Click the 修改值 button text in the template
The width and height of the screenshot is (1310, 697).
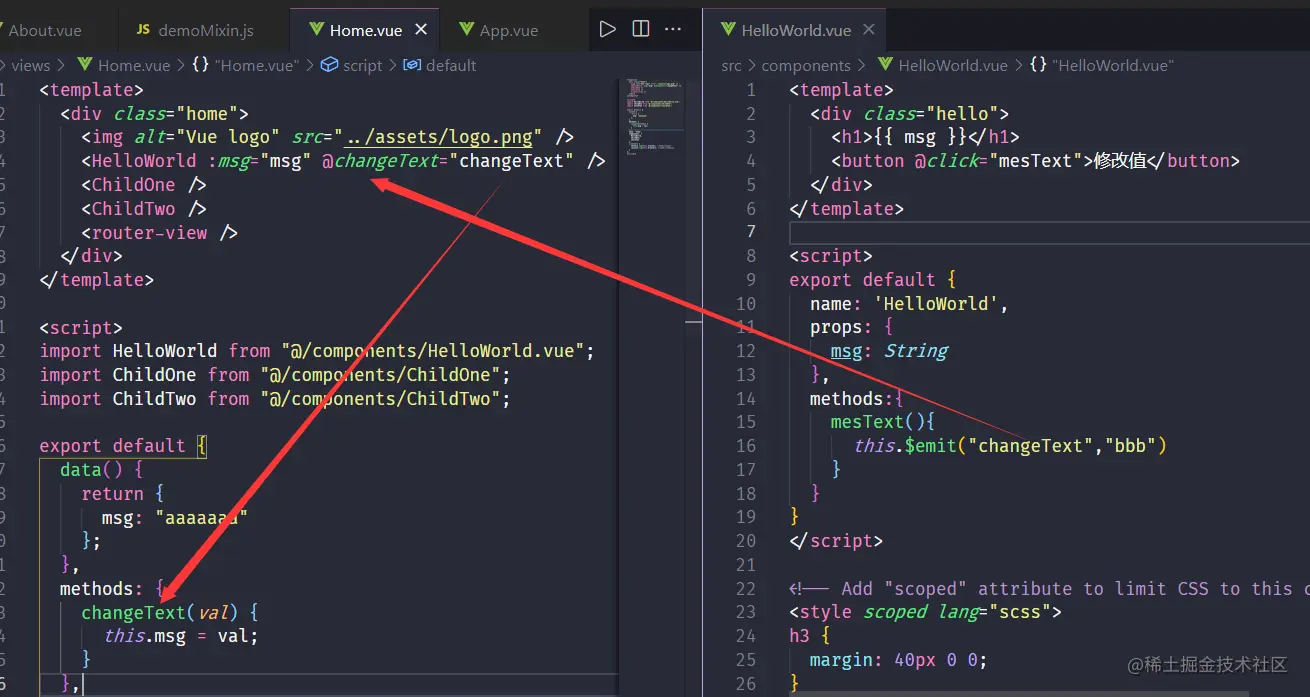1120,161
